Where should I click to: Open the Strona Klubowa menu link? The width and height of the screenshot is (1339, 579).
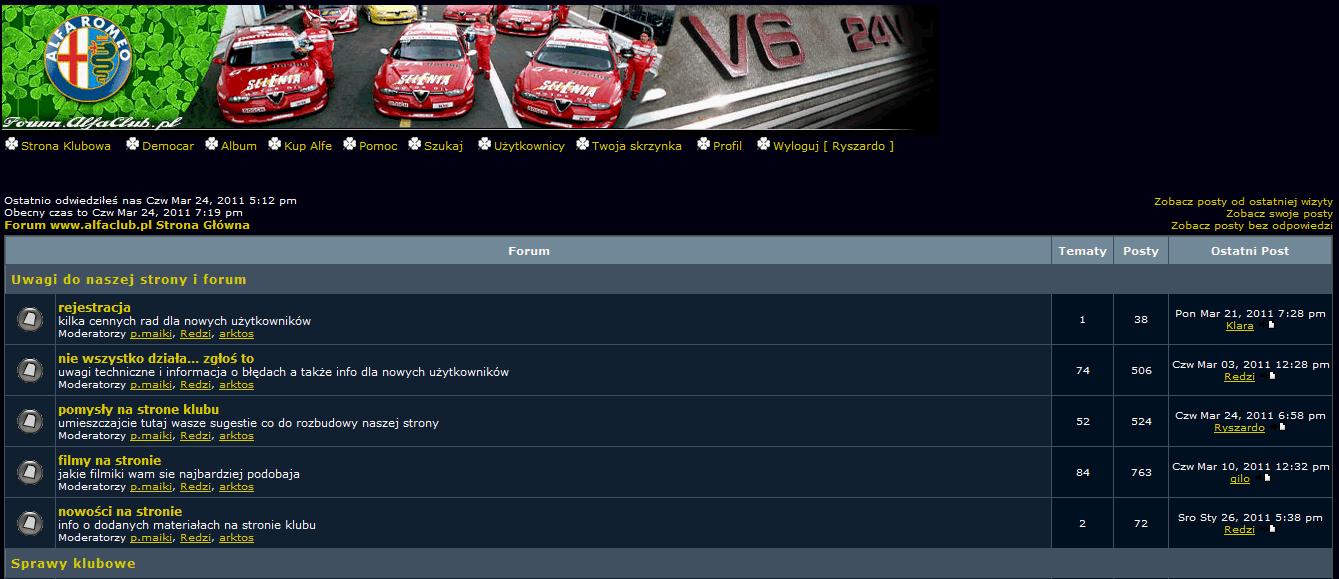point(66,146)
